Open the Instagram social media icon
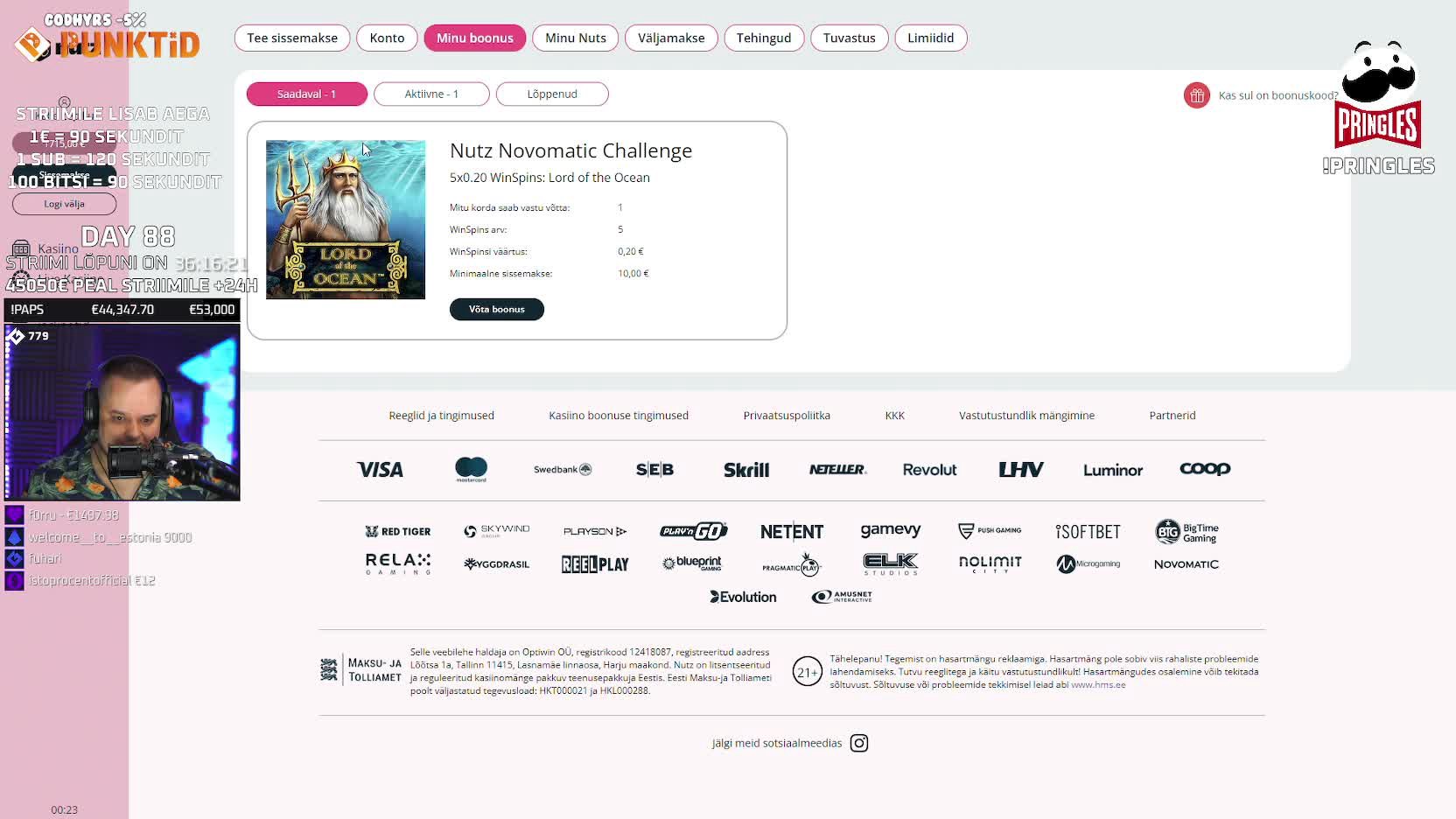Viewport: 1456px width, 819px height. coord(859,743)
